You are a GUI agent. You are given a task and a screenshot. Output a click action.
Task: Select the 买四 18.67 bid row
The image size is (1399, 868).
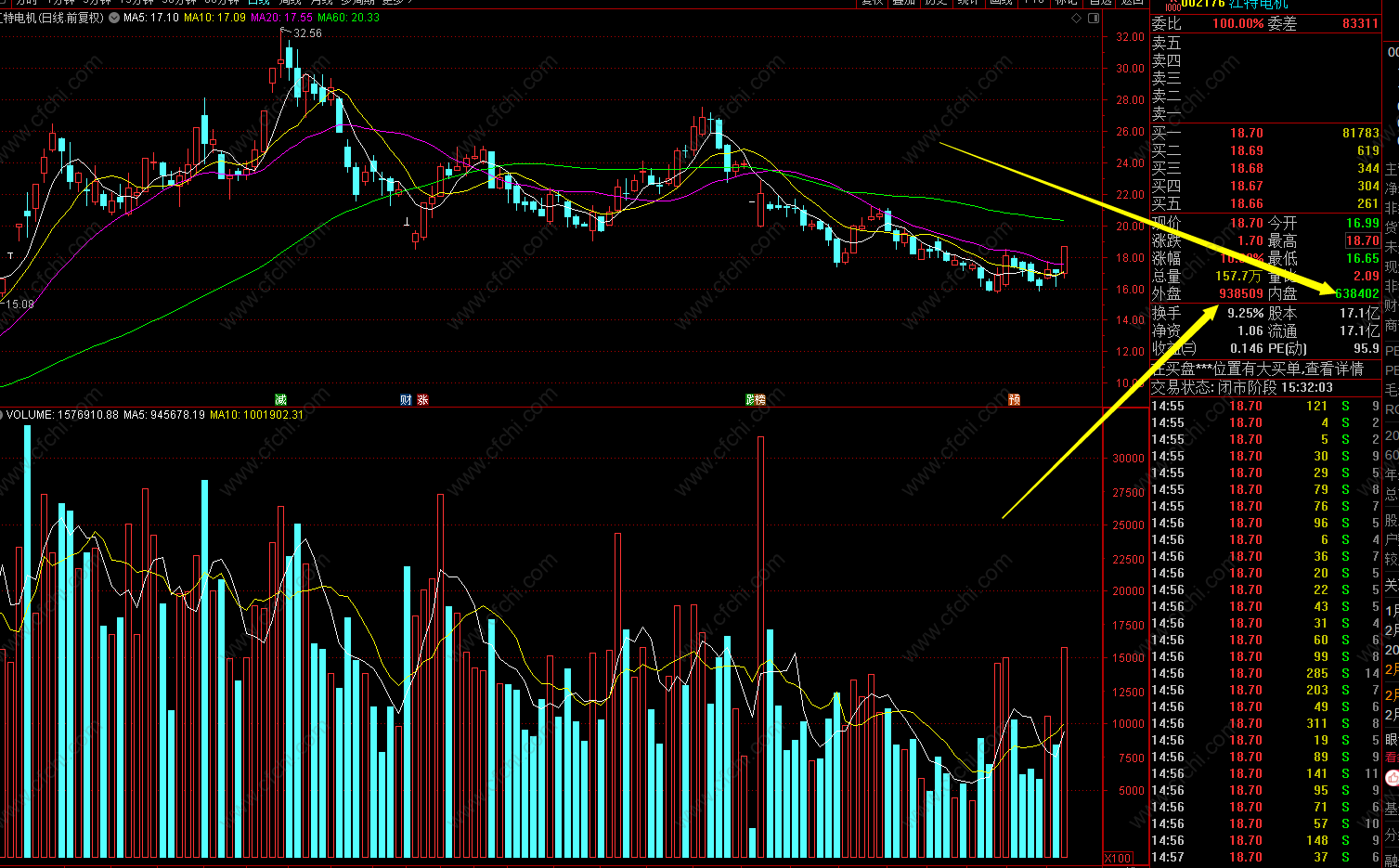tap(1265, 186)
